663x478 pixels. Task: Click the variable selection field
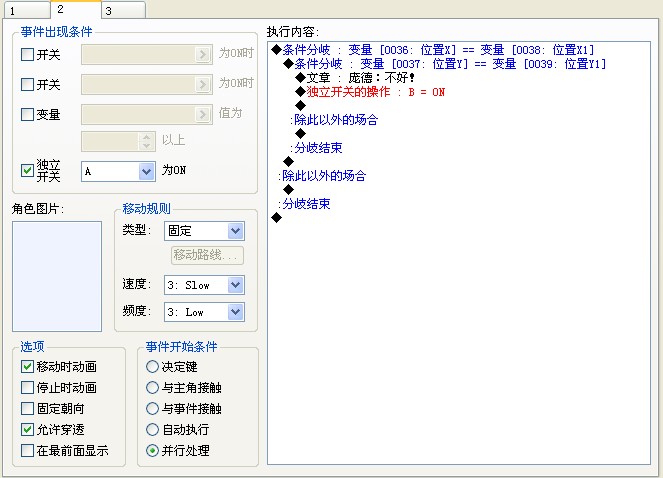147,114
